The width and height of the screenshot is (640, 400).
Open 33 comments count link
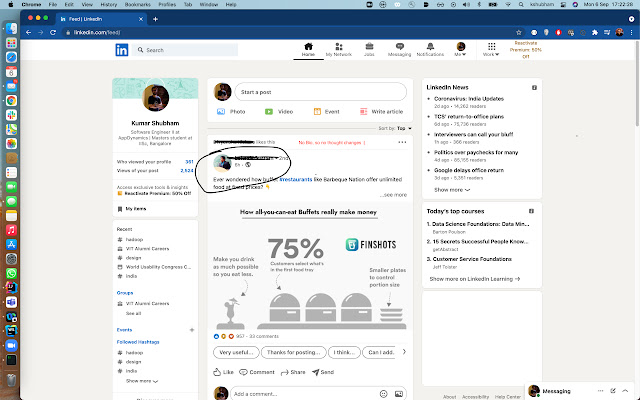[x=264, y=336]
